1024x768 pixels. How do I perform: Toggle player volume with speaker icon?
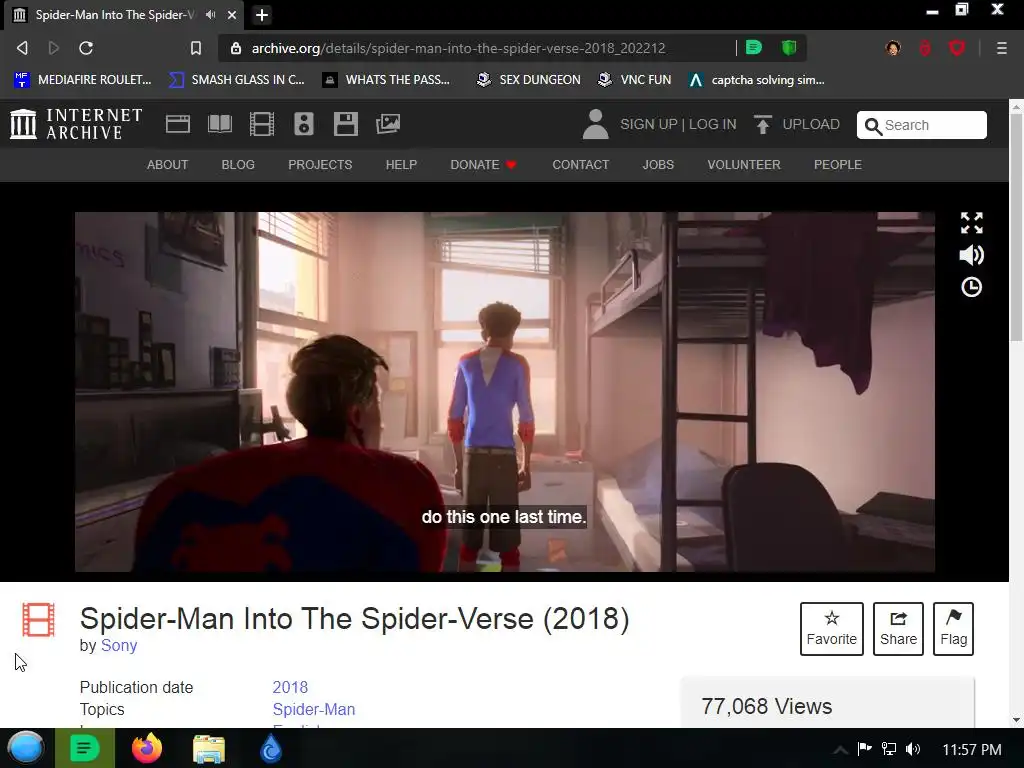click(972, 255)
